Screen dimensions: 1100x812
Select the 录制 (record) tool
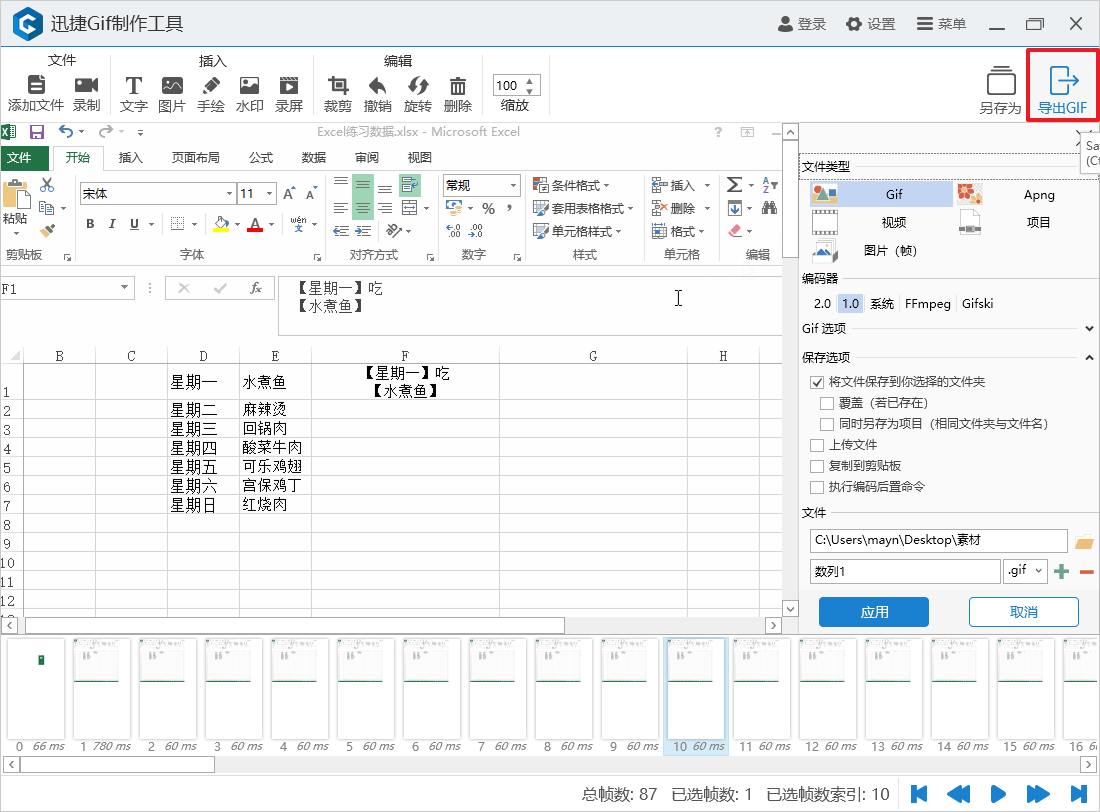point(85,85)
